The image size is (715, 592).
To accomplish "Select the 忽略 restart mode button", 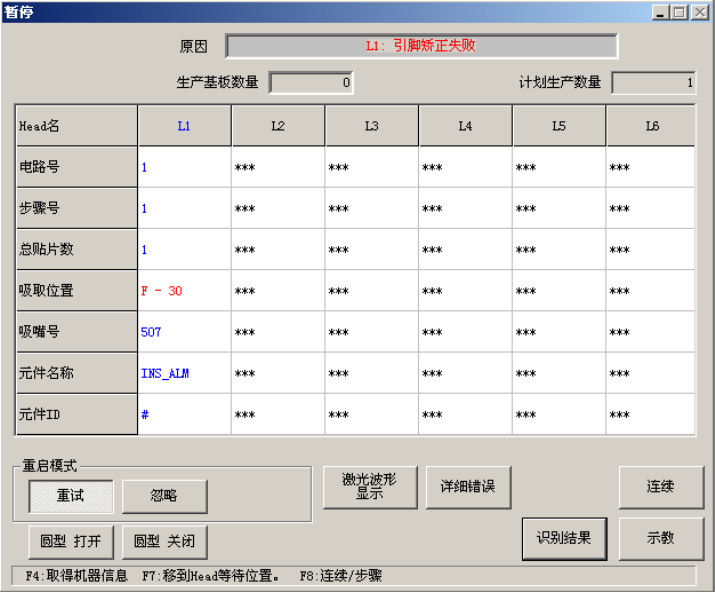I will [165, 496].
